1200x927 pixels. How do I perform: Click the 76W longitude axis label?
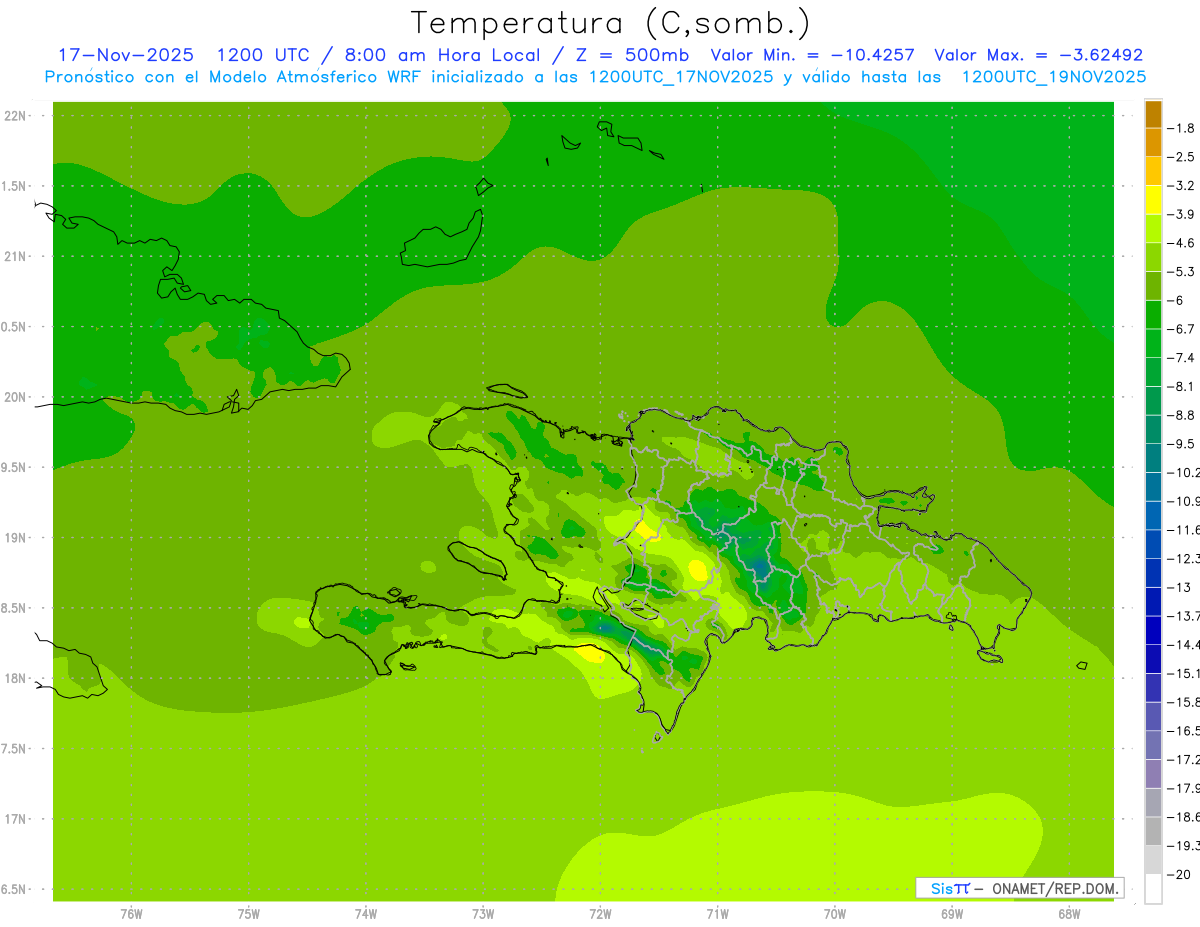[x=131, y=914]
